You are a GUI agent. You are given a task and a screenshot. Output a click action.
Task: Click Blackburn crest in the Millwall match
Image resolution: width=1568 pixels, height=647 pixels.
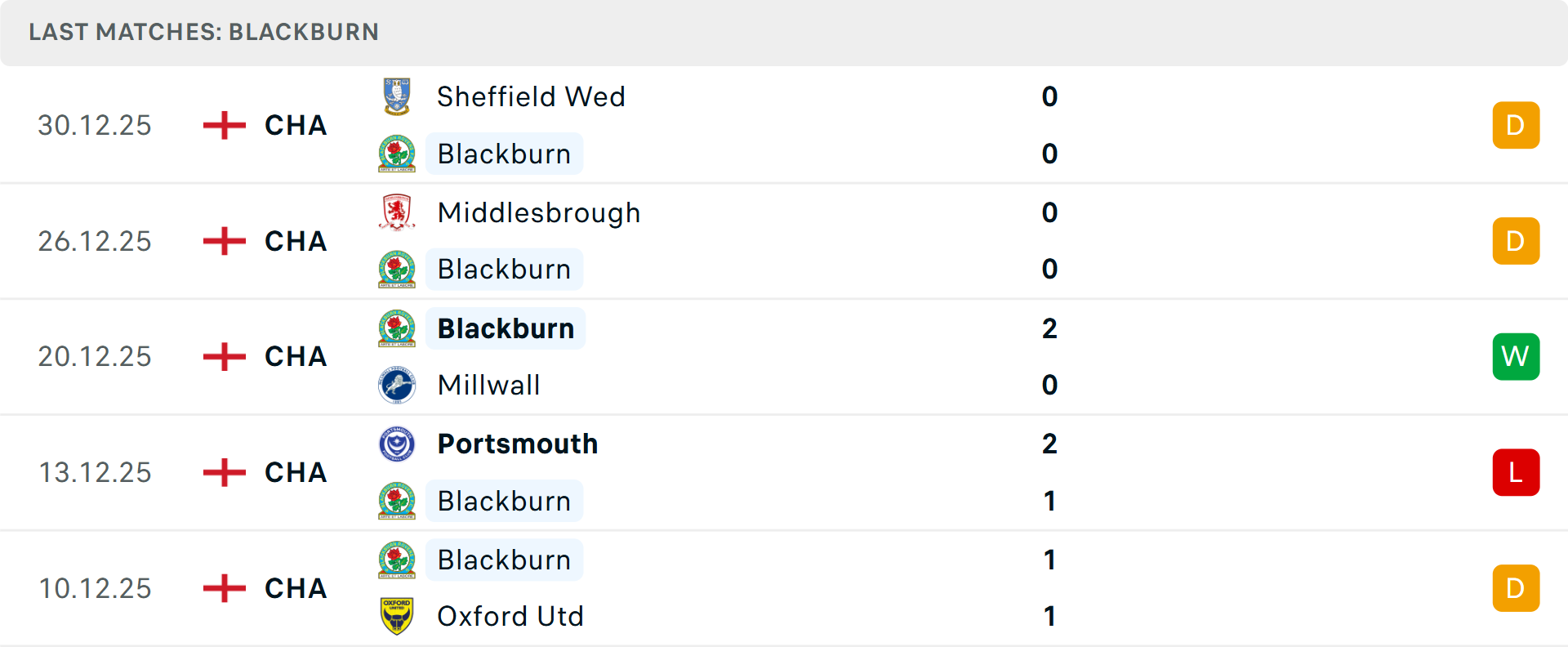pos(397,328)
